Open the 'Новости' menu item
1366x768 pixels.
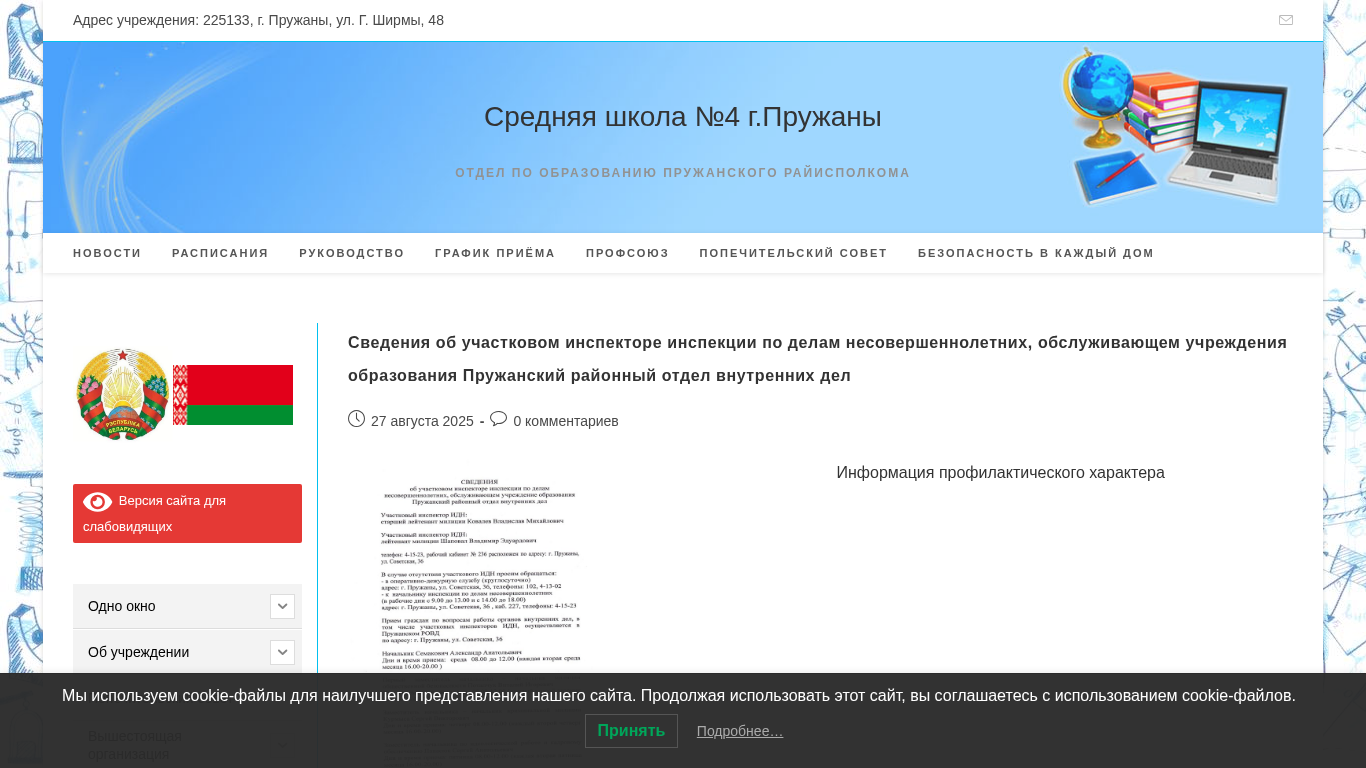(x=107, y=253)
